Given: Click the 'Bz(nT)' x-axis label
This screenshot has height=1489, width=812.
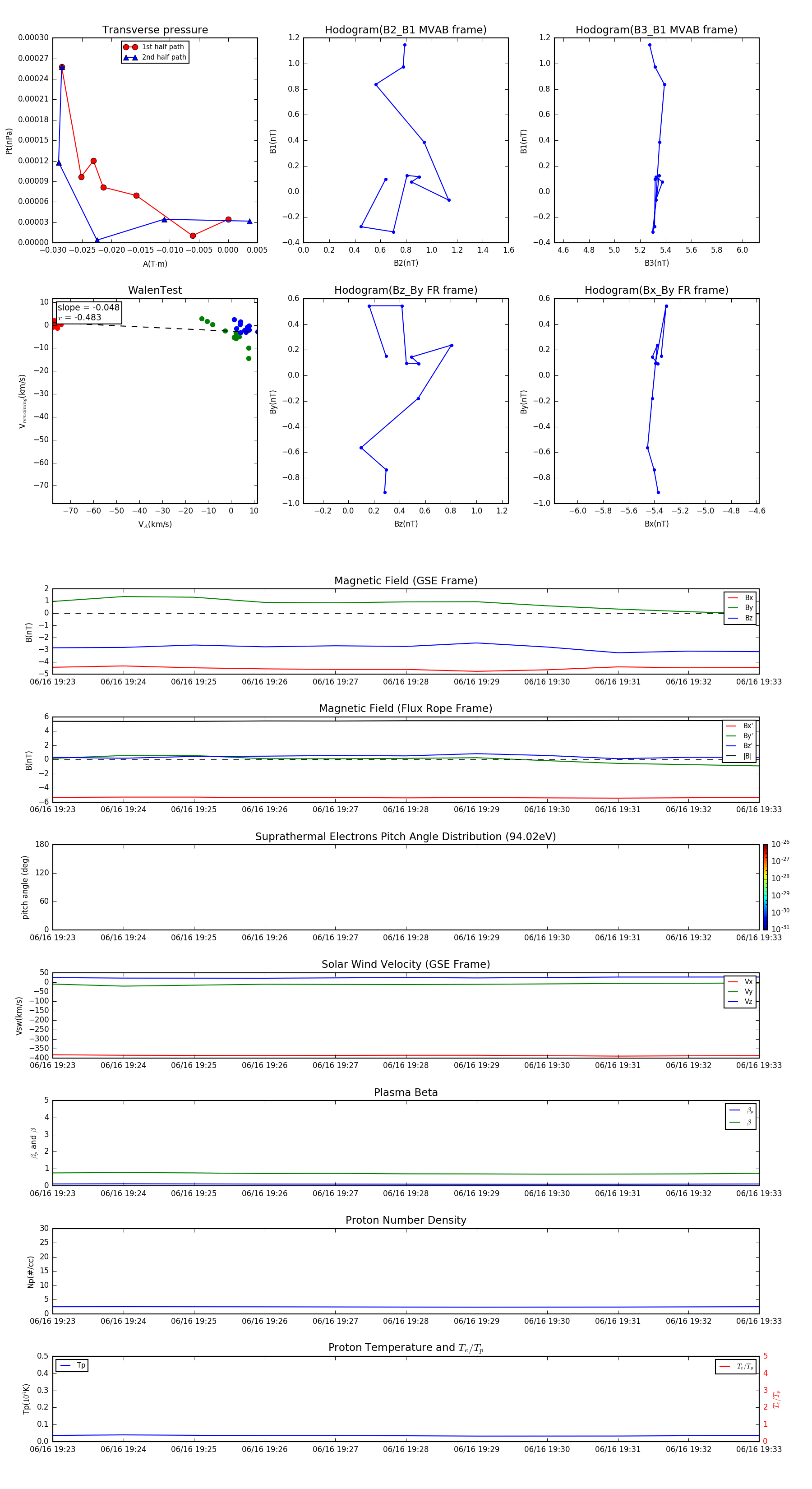Looking at the screenshot, I should [406, 524].
